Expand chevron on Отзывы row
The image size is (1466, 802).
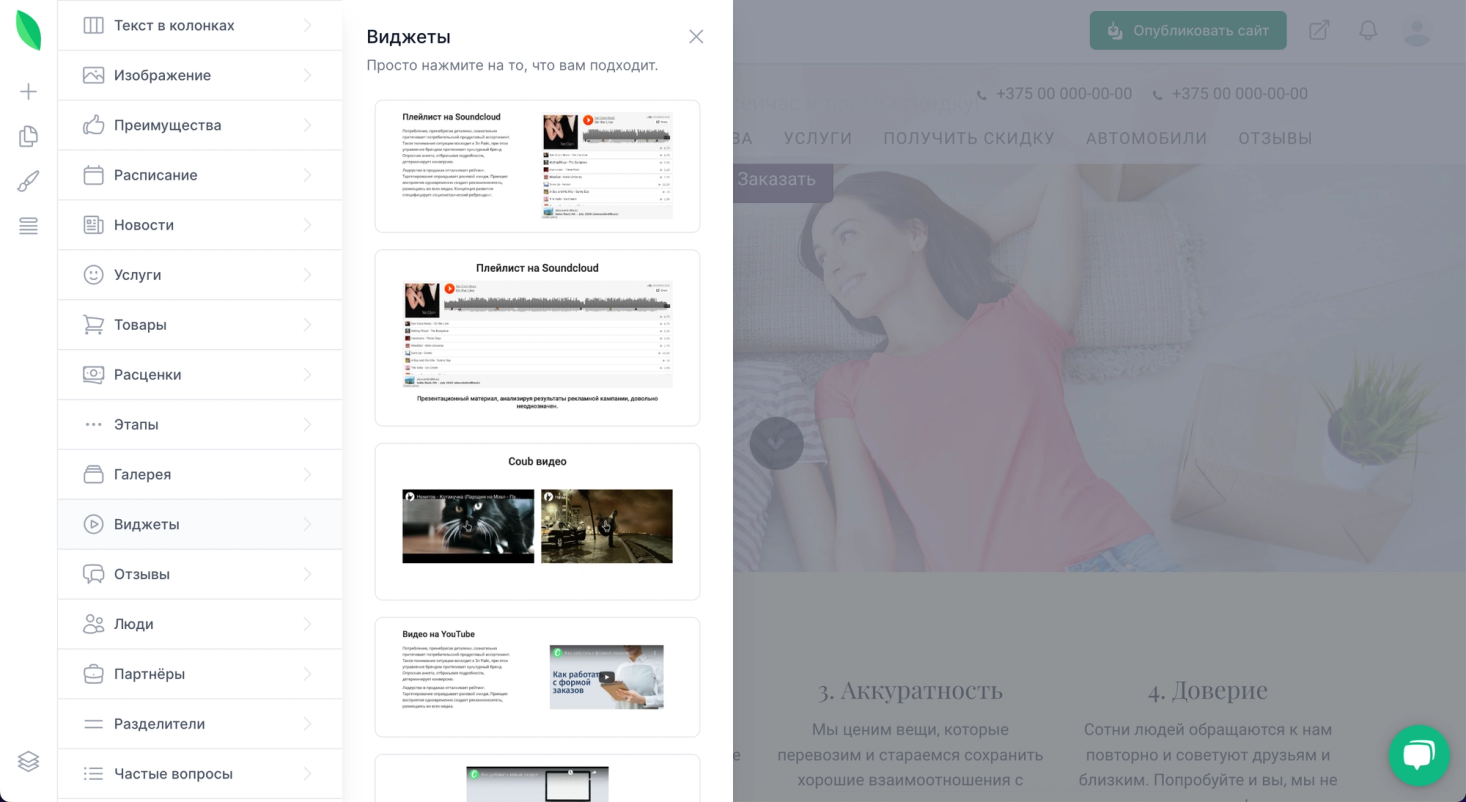click(307, 574)
